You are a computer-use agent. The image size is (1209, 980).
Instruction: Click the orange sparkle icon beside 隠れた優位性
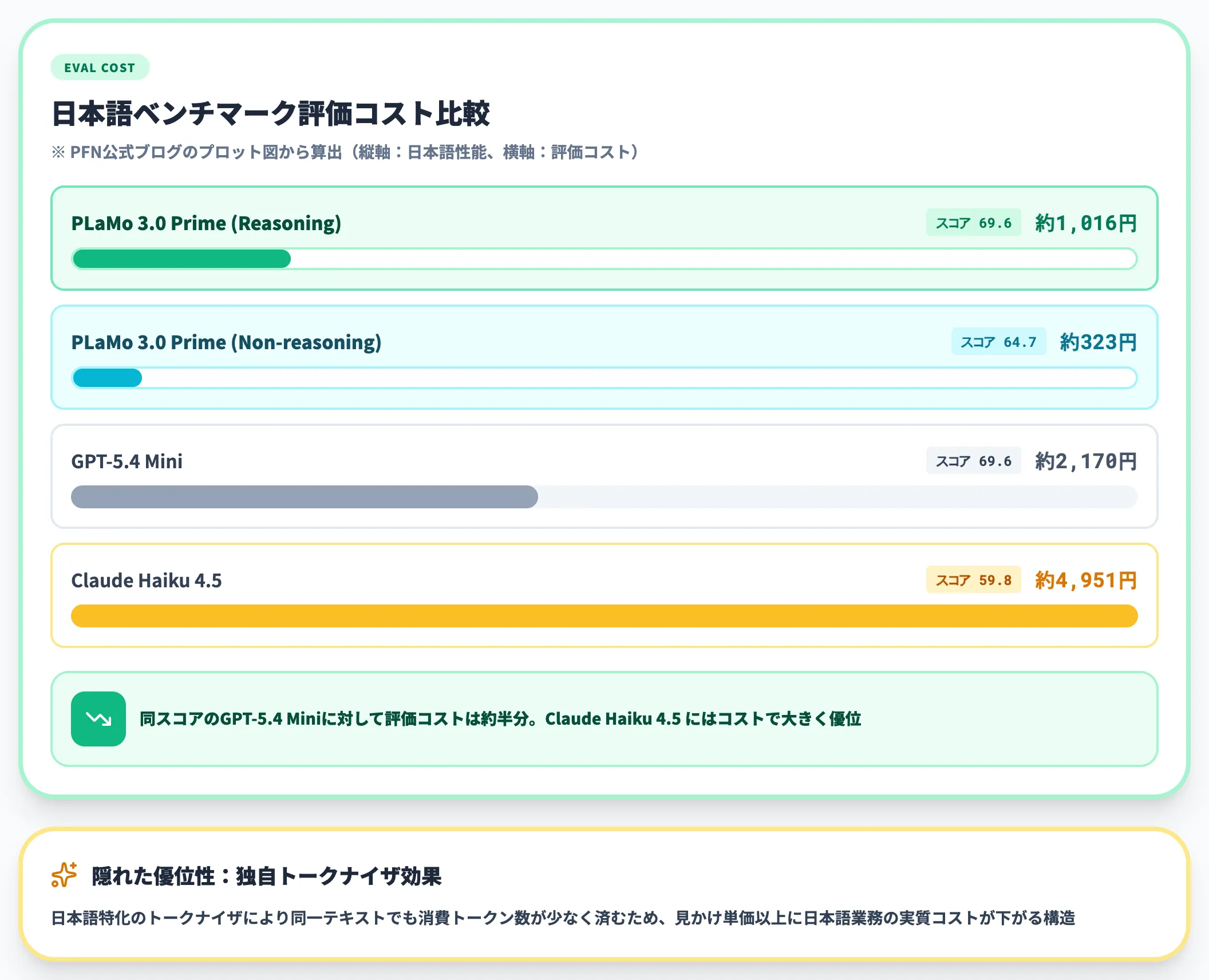point(64,875)
